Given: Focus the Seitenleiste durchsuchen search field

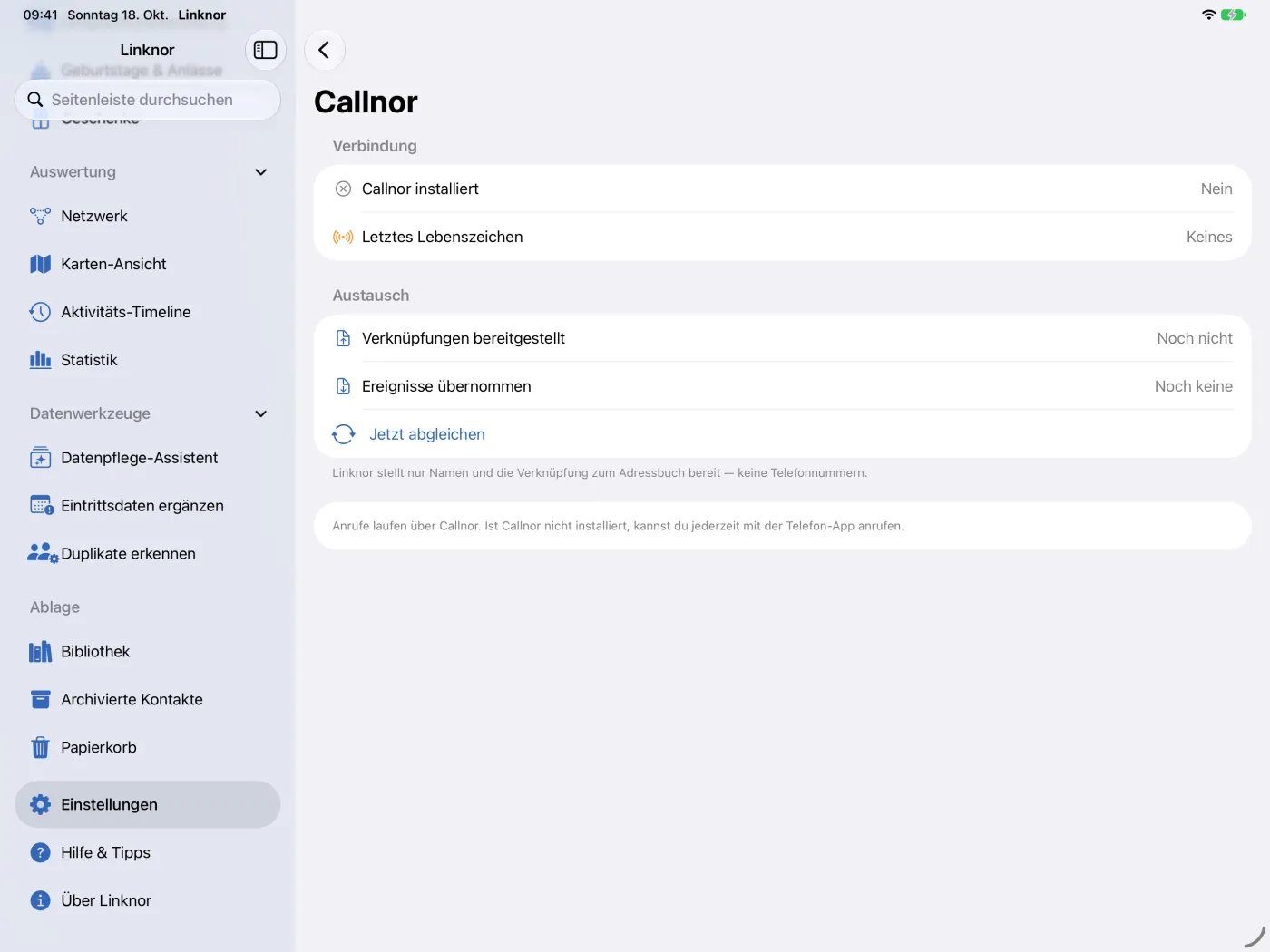Looking at the screenshot, I should 148,100.
